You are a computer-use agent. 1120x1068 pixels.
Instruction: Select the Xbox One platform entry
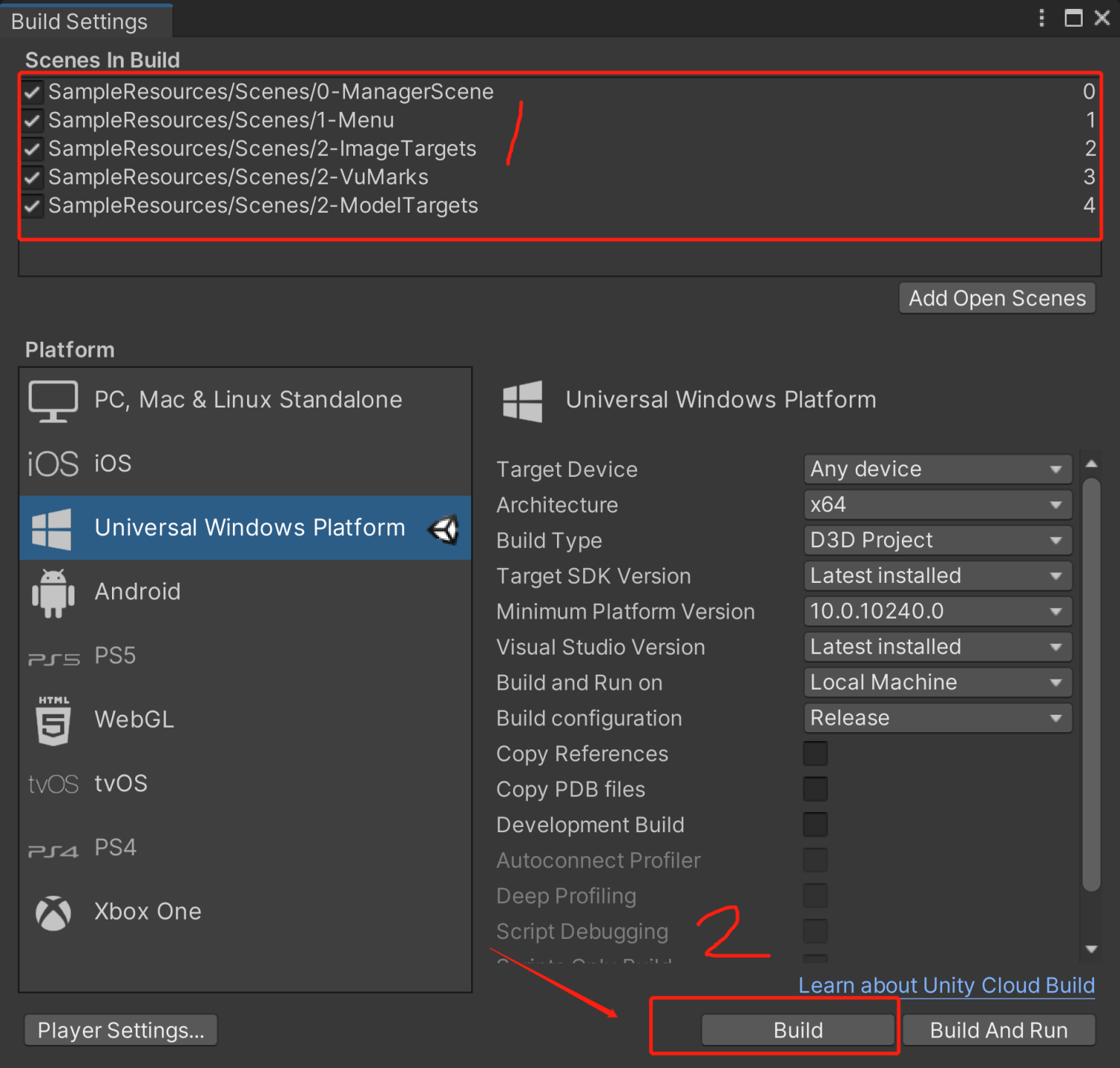pyautogui.click(x=246, y=912)
